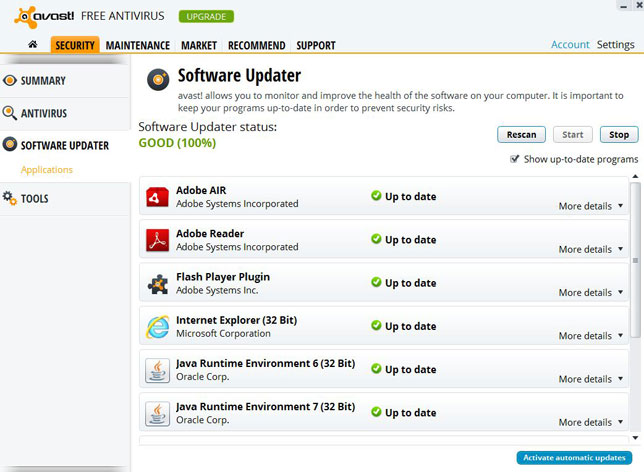Click the application list scrollbar thumb

[635, 260]
